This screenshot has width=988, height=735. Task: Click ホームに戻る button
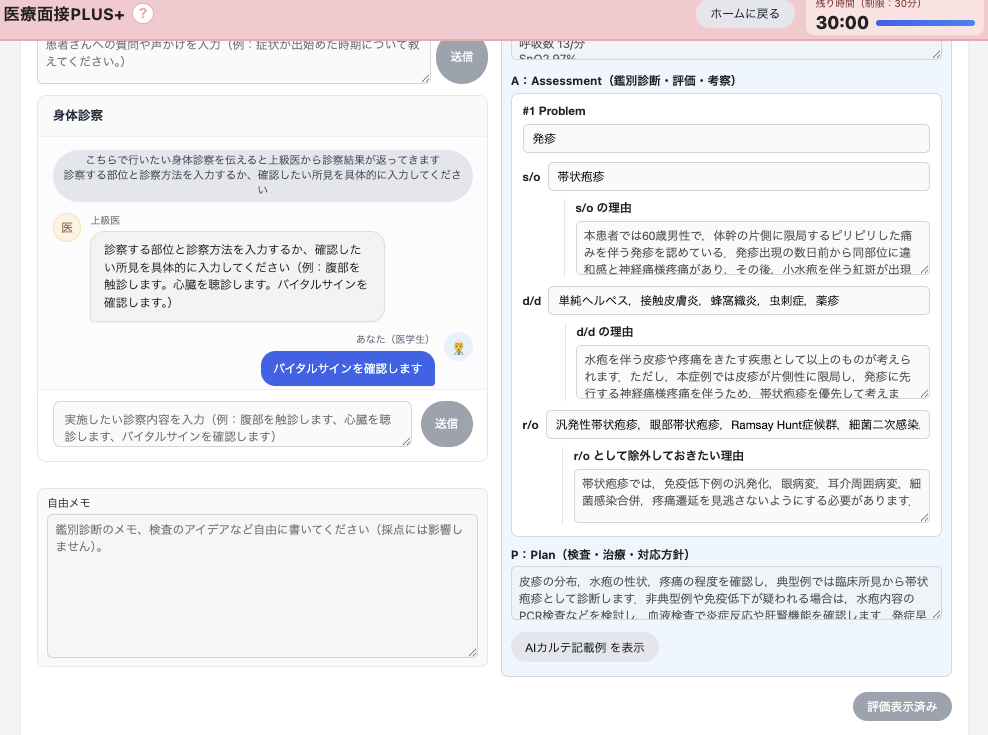(745, 13)
